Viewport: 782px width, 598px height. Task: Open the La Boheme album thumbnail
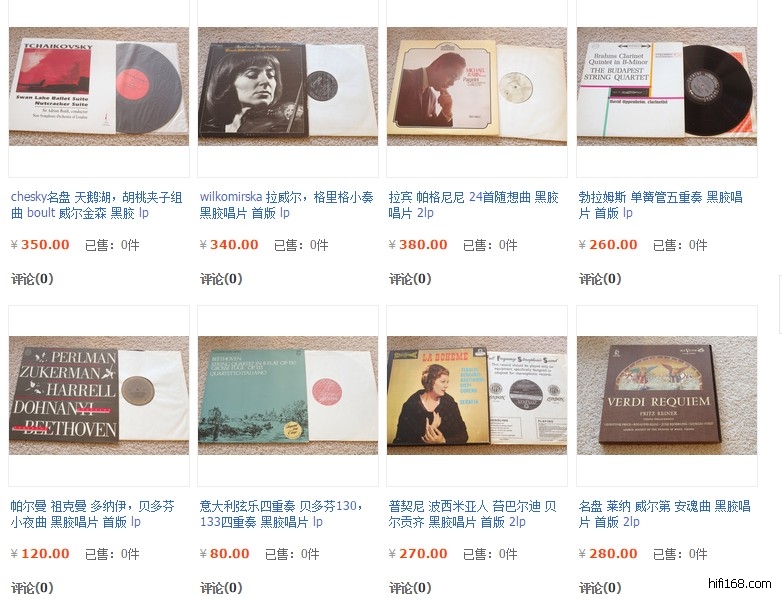pos(477,395)
